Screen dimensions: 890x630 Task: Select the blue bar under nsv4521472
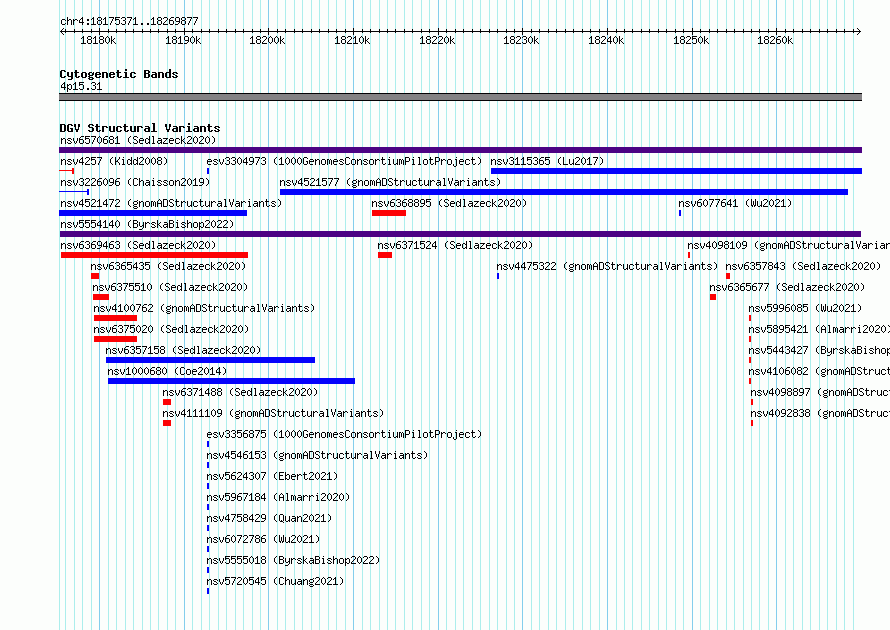coord(153,213)
